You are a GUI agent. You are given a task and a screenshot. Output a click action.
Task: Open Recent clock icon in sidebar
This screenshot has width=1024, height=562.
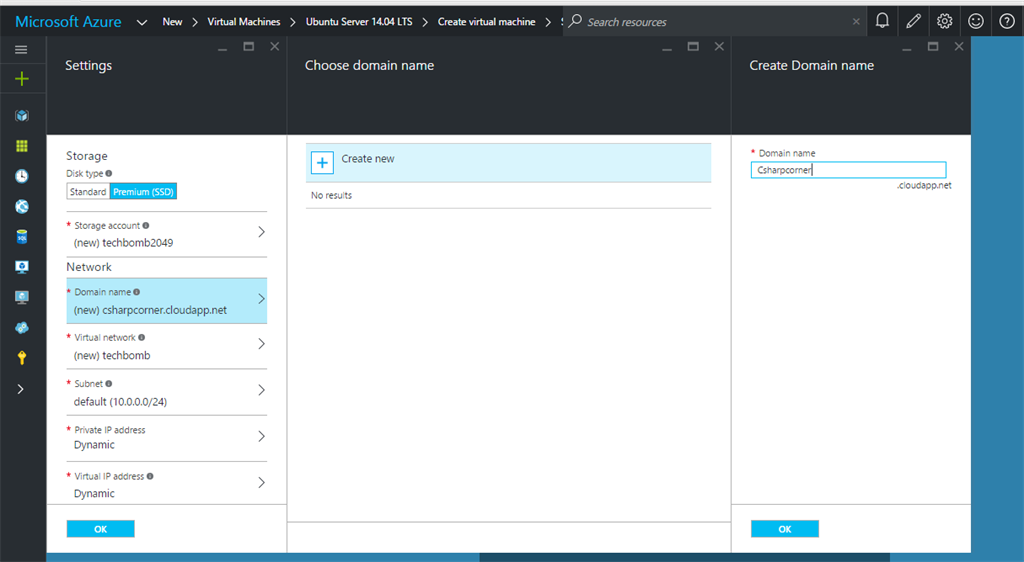pos(22,176)
